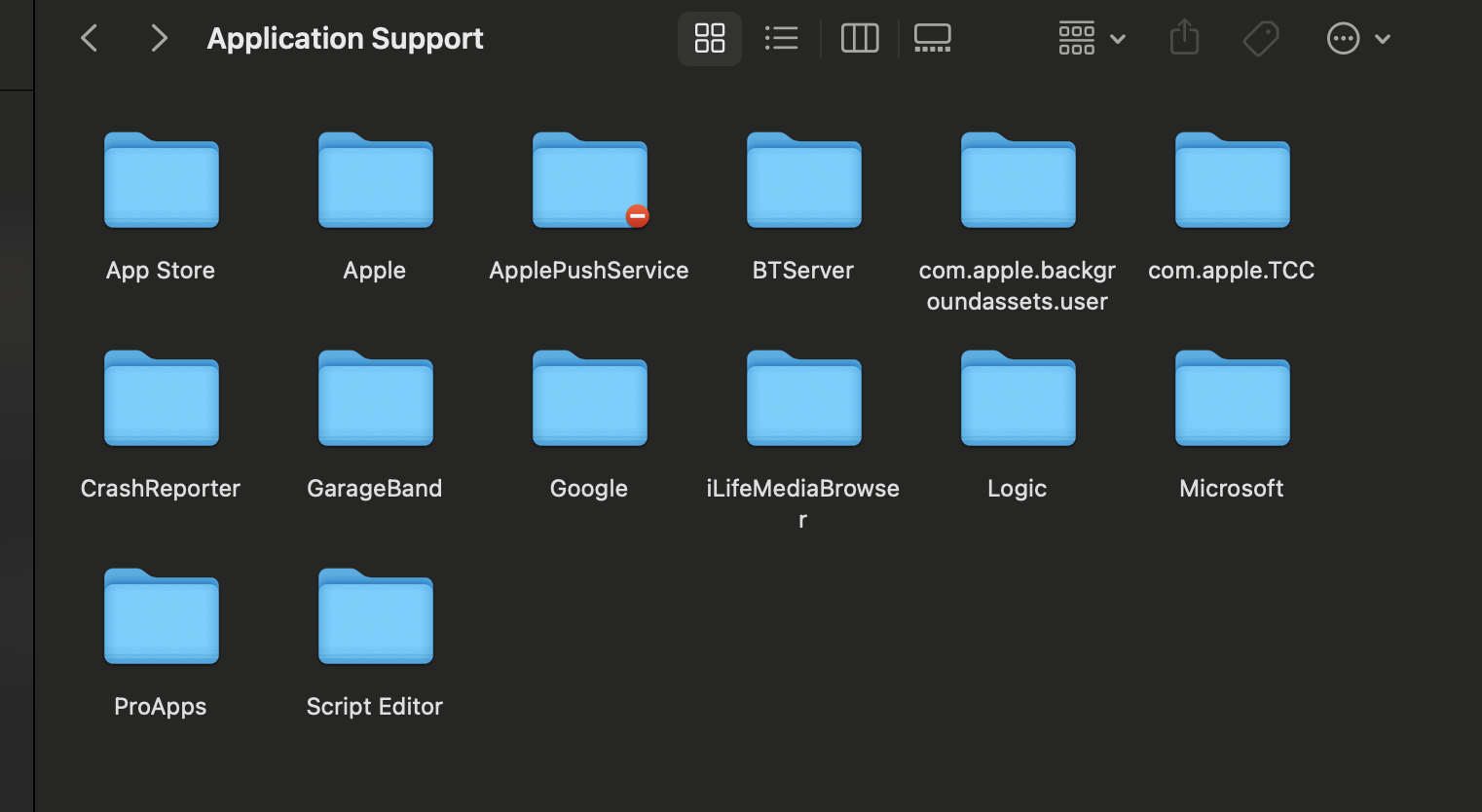Switch to list view
Screen dimensions: 1482x812
click(781, 39)
